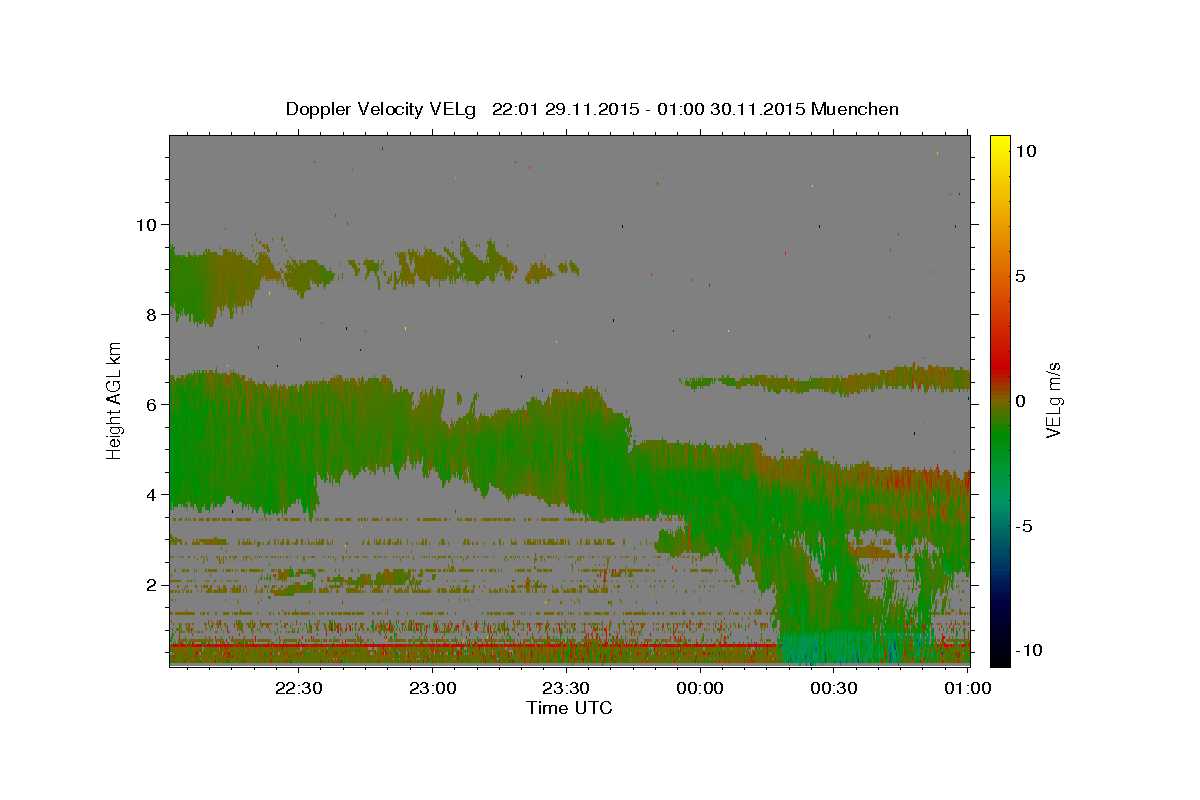This screenshot has height=800, width=1200.
Task: Click the red horizontal line near ground level
Action: [x=475, y=645]
